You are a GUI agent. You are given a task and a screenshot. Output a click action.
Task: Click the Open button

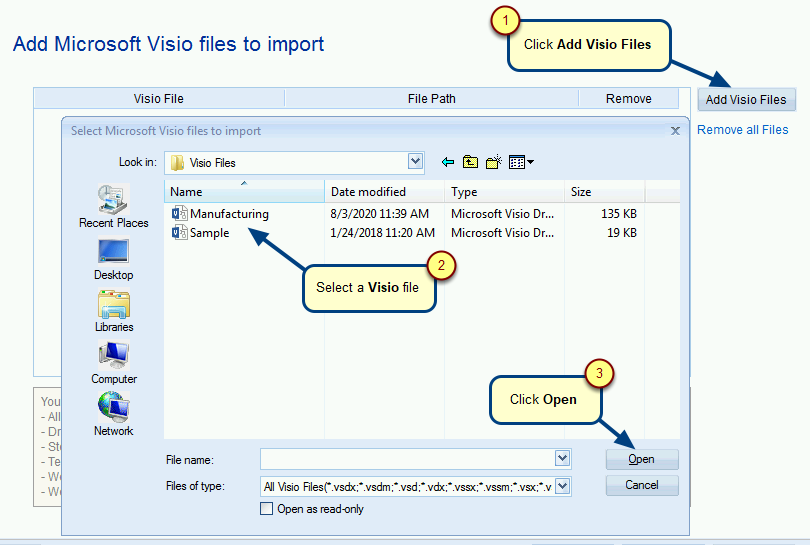pyautogui.click(x=642, y=459)
